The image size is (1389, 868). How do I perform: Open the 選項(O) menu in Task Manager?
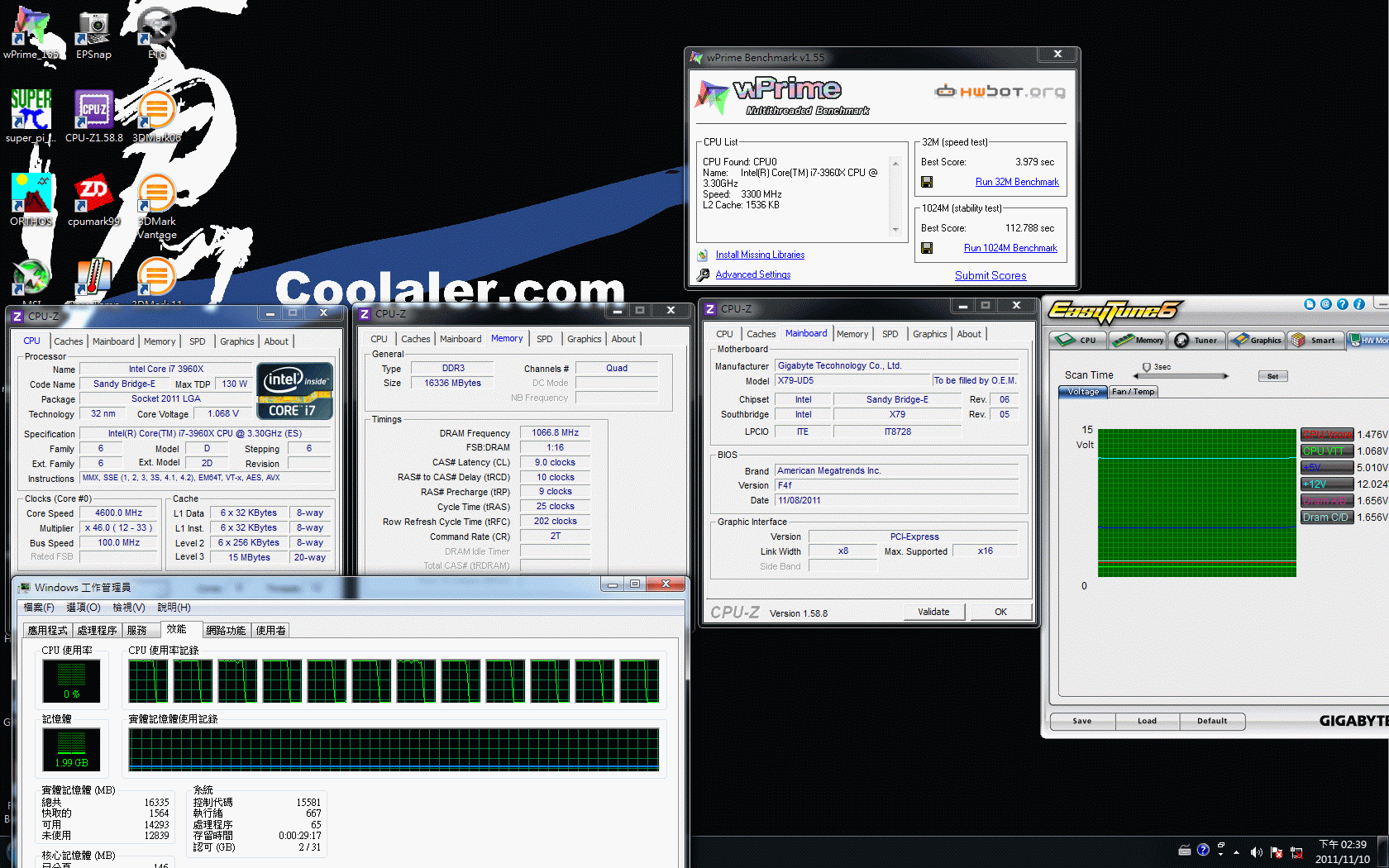point(84,608)
